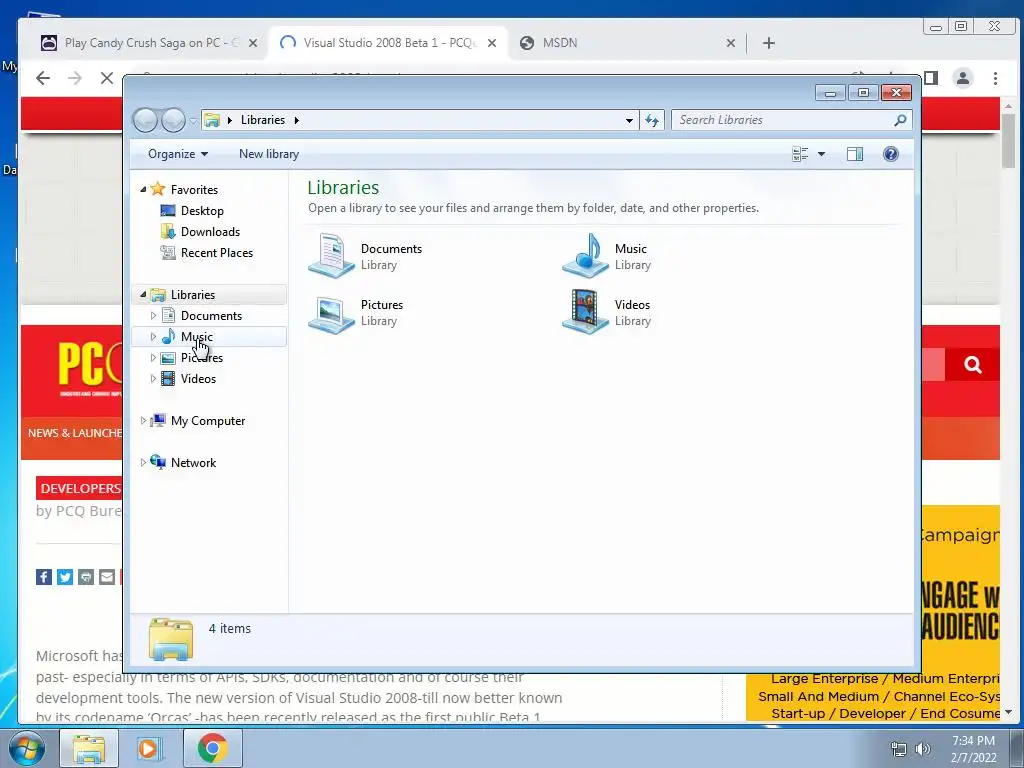Go back in Explorer
This screenshot has height=768, width=1024.
[x=145, y=120]
